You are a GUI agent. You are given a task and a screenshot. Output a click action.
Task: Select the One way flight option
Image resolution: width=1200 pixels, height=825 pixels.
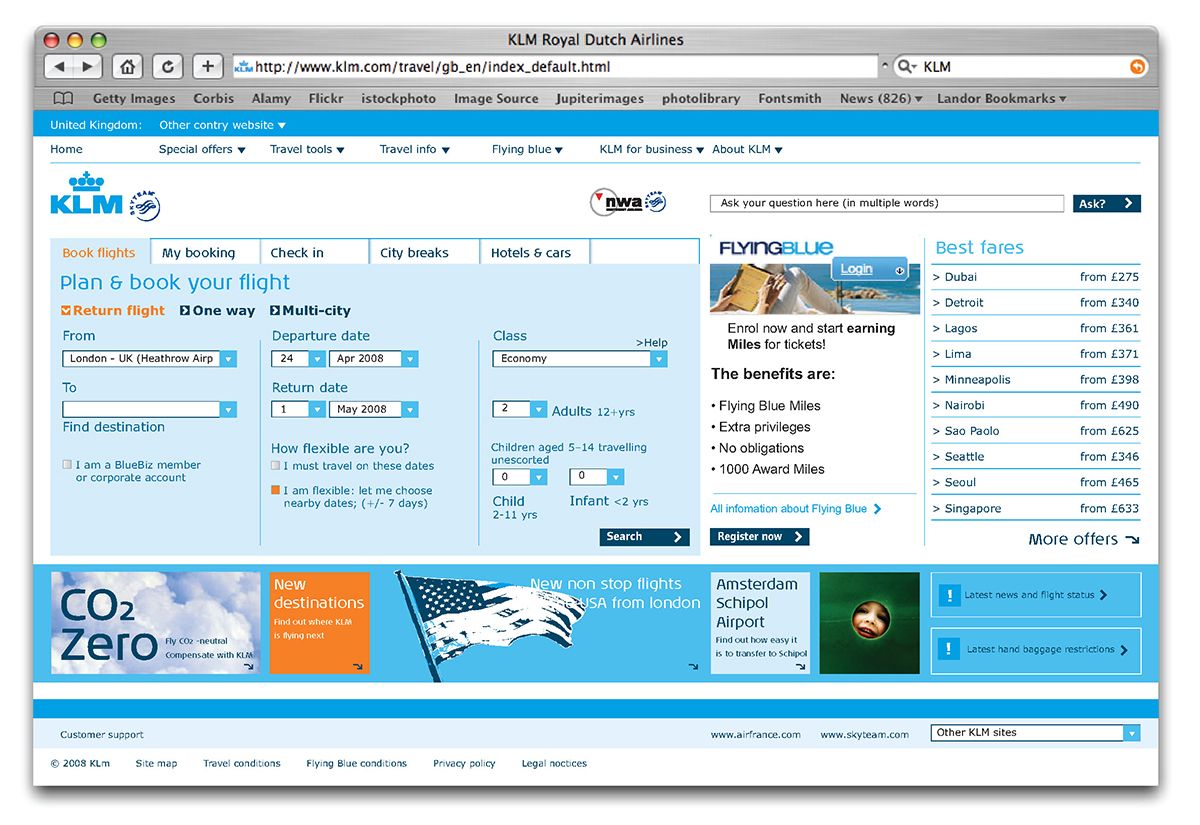(217, 311)
